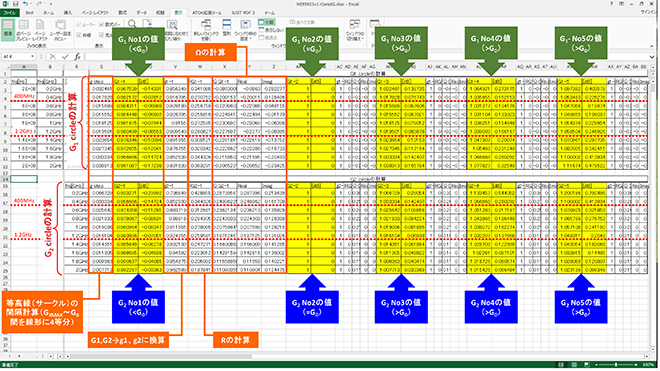This screenshot has height=371, width=660.
Task: Open New Window icon in ribbon
Action: click(x=206, y=29)
